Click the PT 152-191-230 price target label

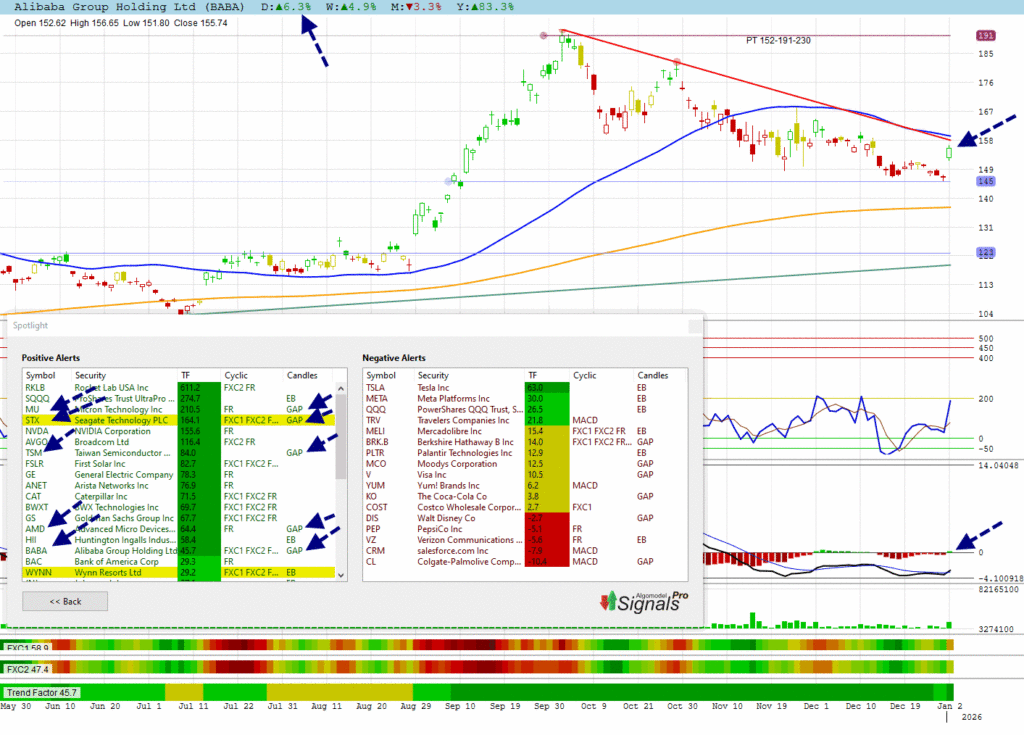tap(778, 40)
